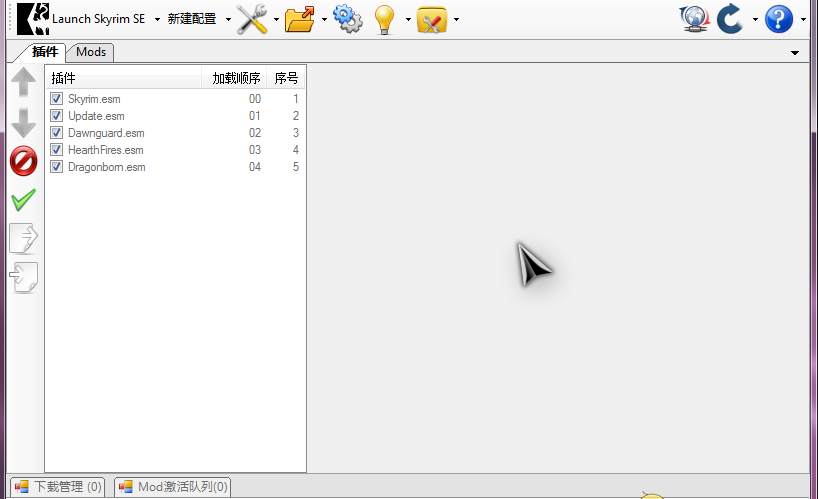Click the 新建配置 profile button
The image size is (818, 499).
[x=191, y=19]
